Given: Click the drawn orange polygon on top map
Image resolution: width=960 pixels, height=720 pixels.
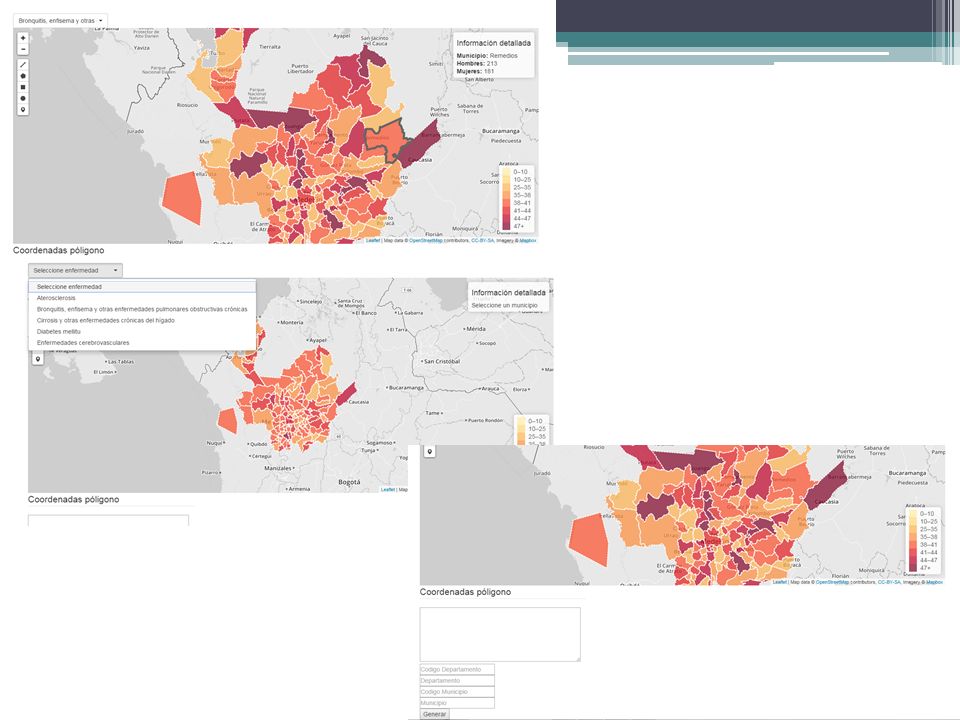Looking at the screenshot, I should (x=182, y=197).
